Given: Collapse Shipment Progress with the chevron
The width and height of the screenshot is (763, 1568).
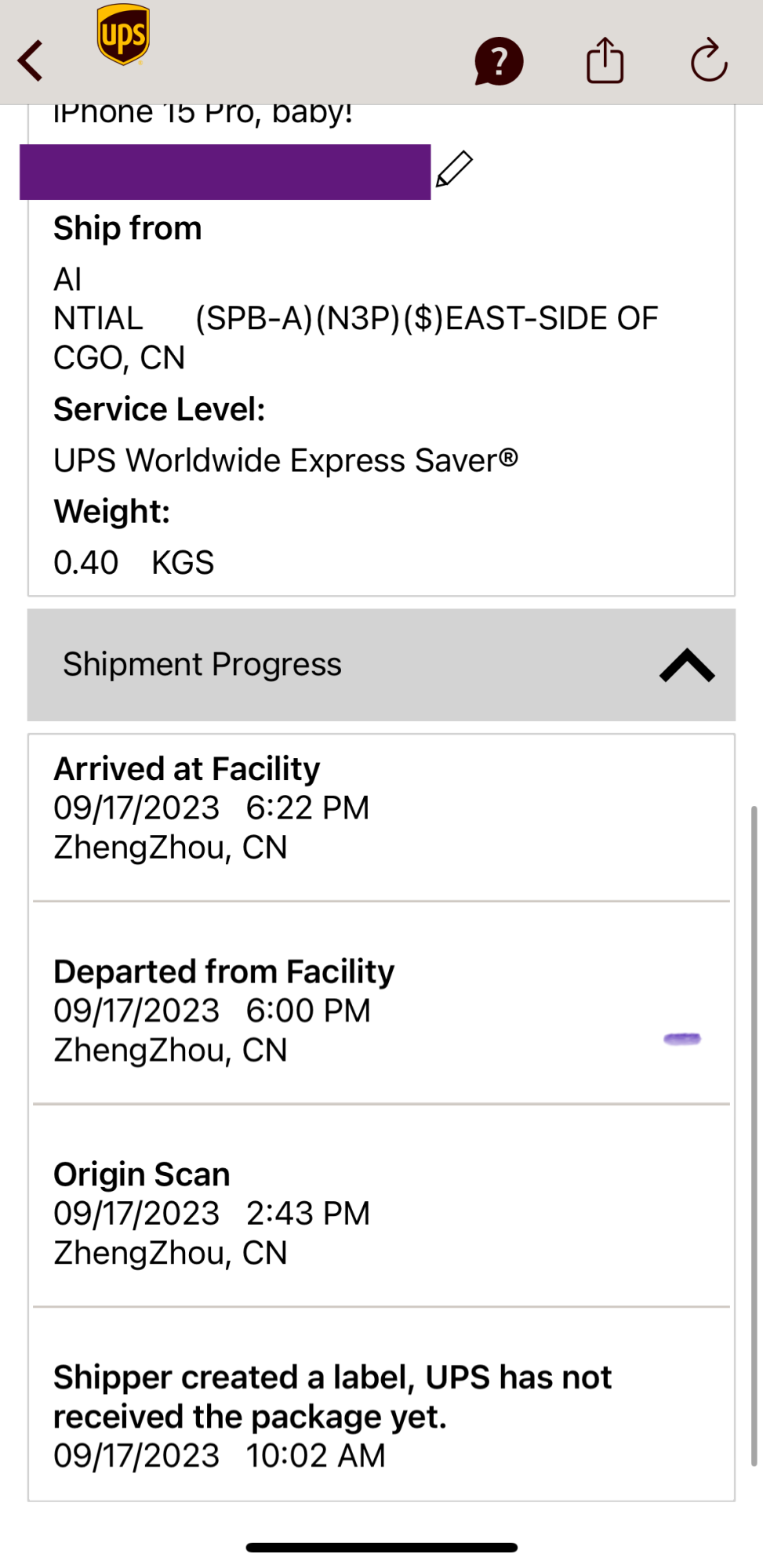Looking at the screenshot, I should (686, 666).
